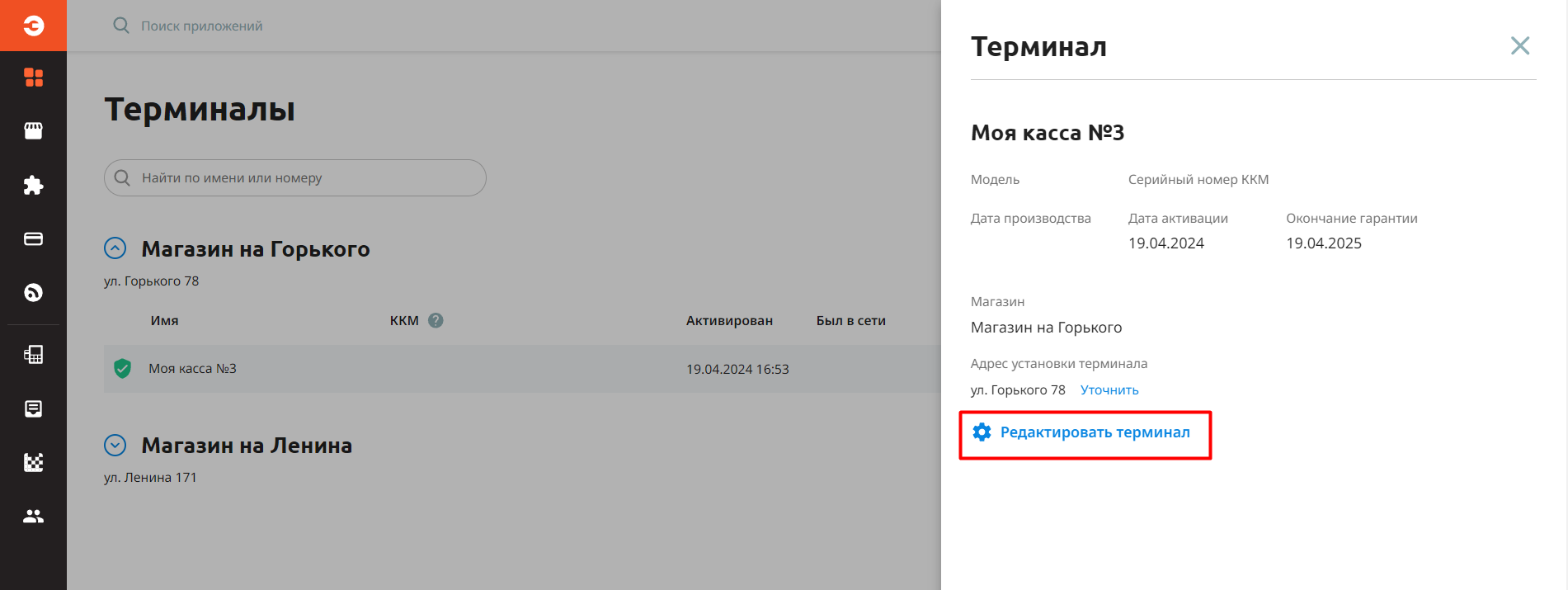The height and width of the screenshot is (590, 1568).
Task: Click the question mark help icon near ККМ
Action: (x=436, y=320)
